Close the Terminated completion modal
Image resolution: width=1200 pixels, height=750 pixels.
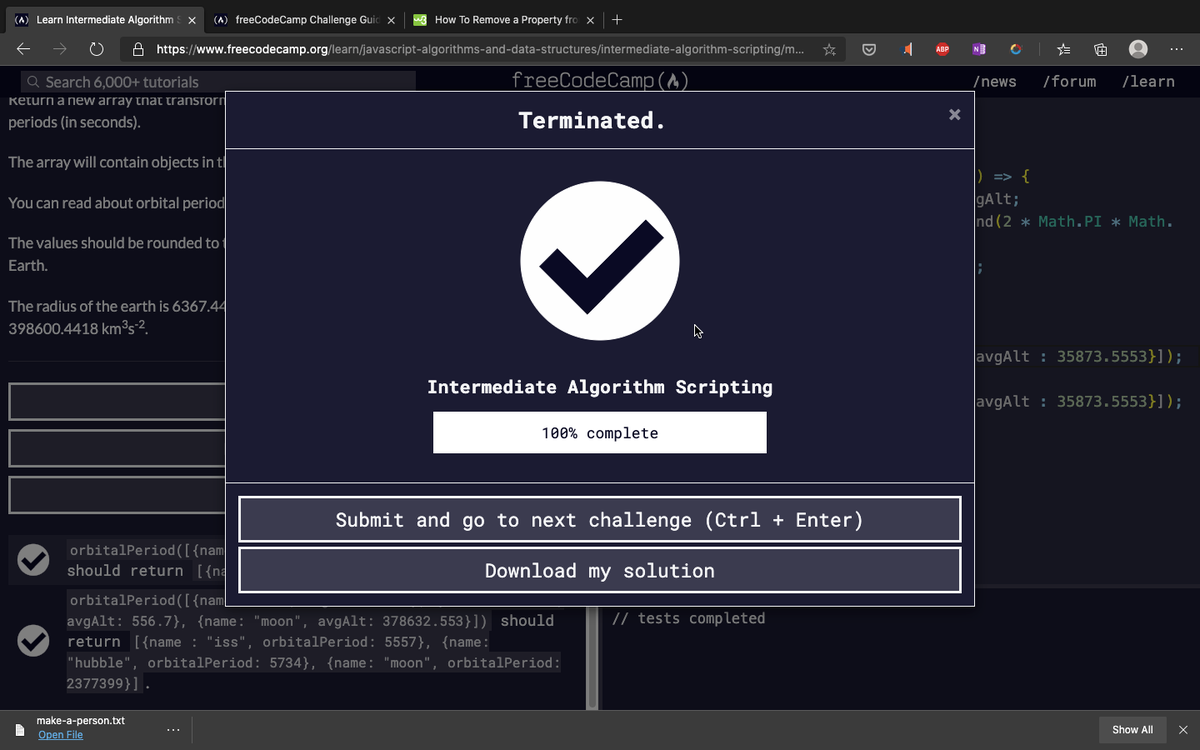tap(954, 115)
